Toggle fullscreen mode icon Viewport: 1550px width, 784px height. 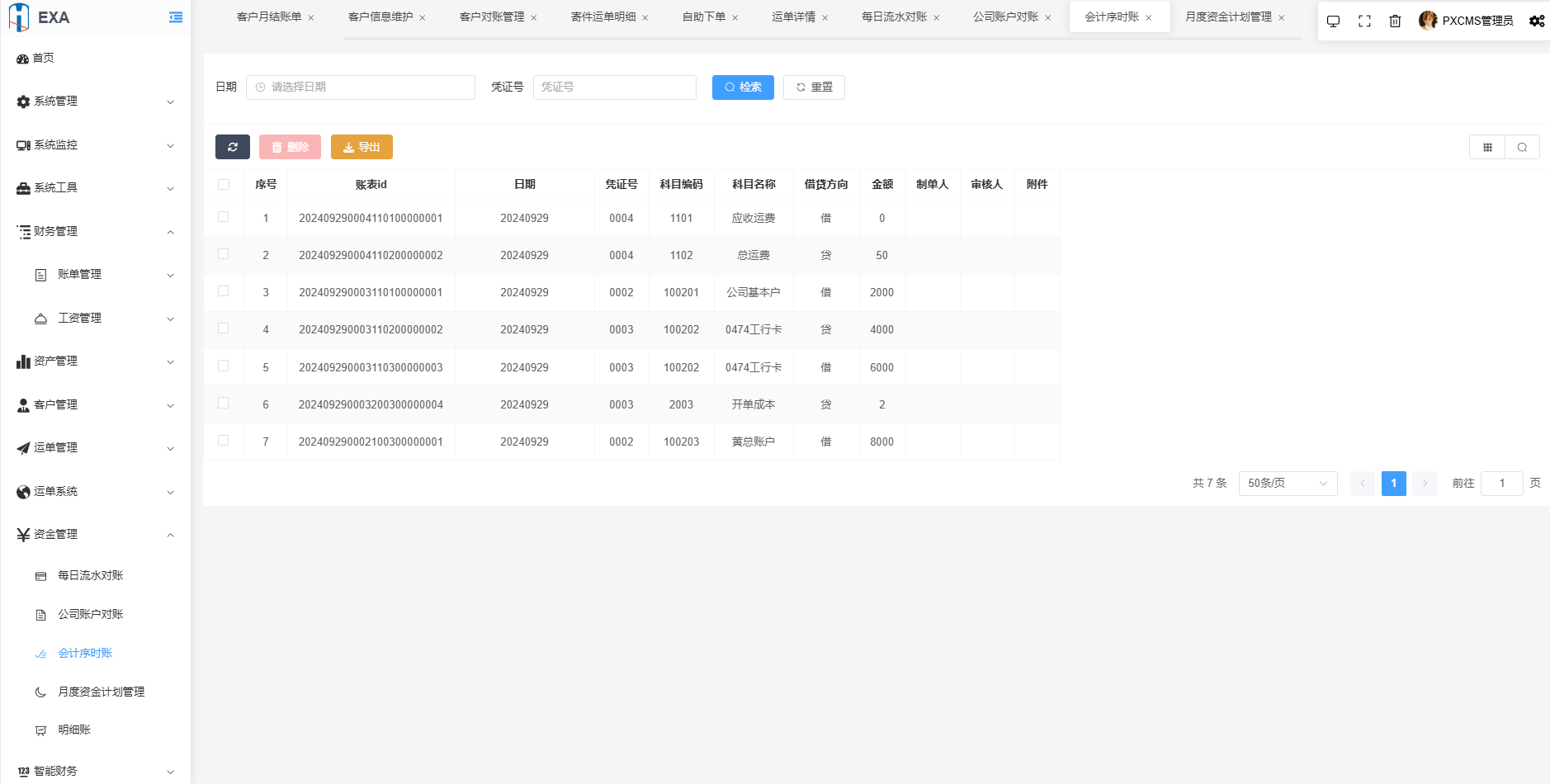coord(1364,21)
